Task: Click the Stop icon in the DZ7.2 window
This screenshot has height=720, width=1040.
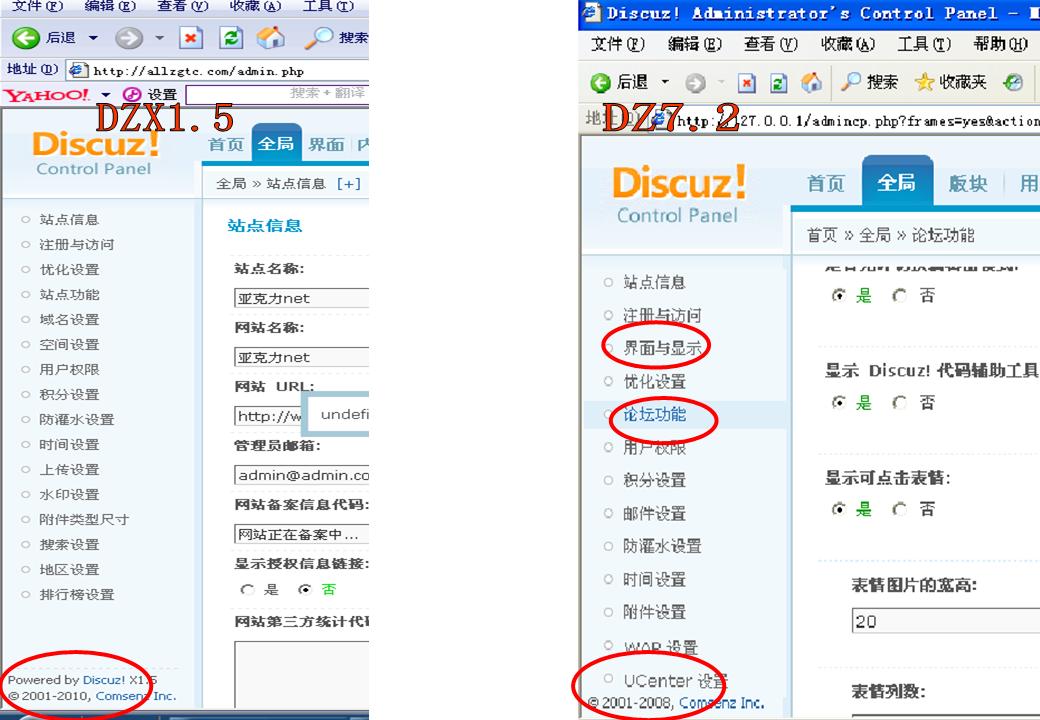Action: coord(747,83)
